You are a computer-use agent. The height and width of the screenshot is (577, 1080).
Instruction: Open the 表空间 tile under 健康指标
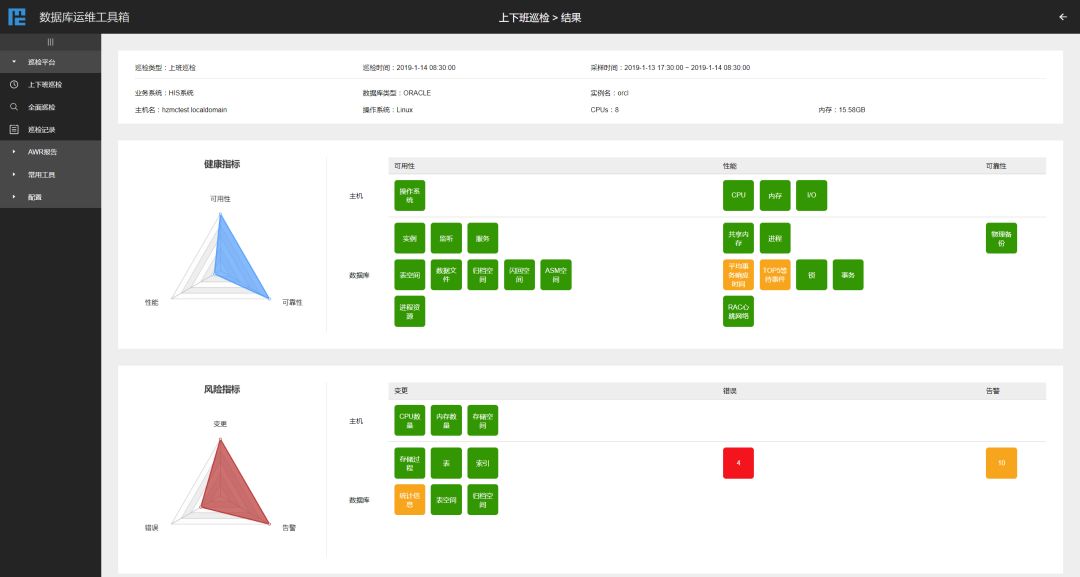[409, 275]
